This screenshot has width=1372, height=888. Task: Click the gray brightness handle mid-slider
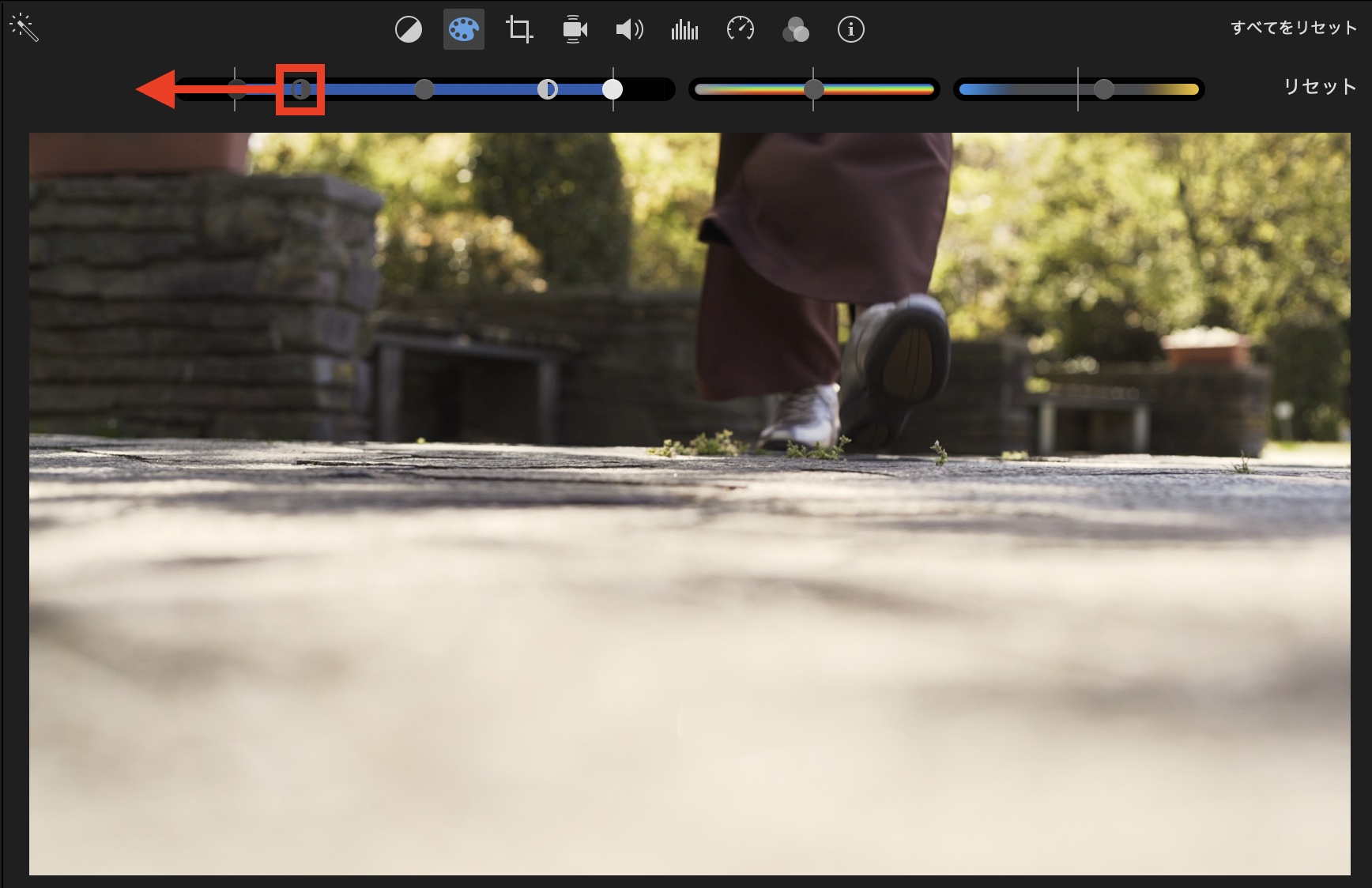click(424, 89)
